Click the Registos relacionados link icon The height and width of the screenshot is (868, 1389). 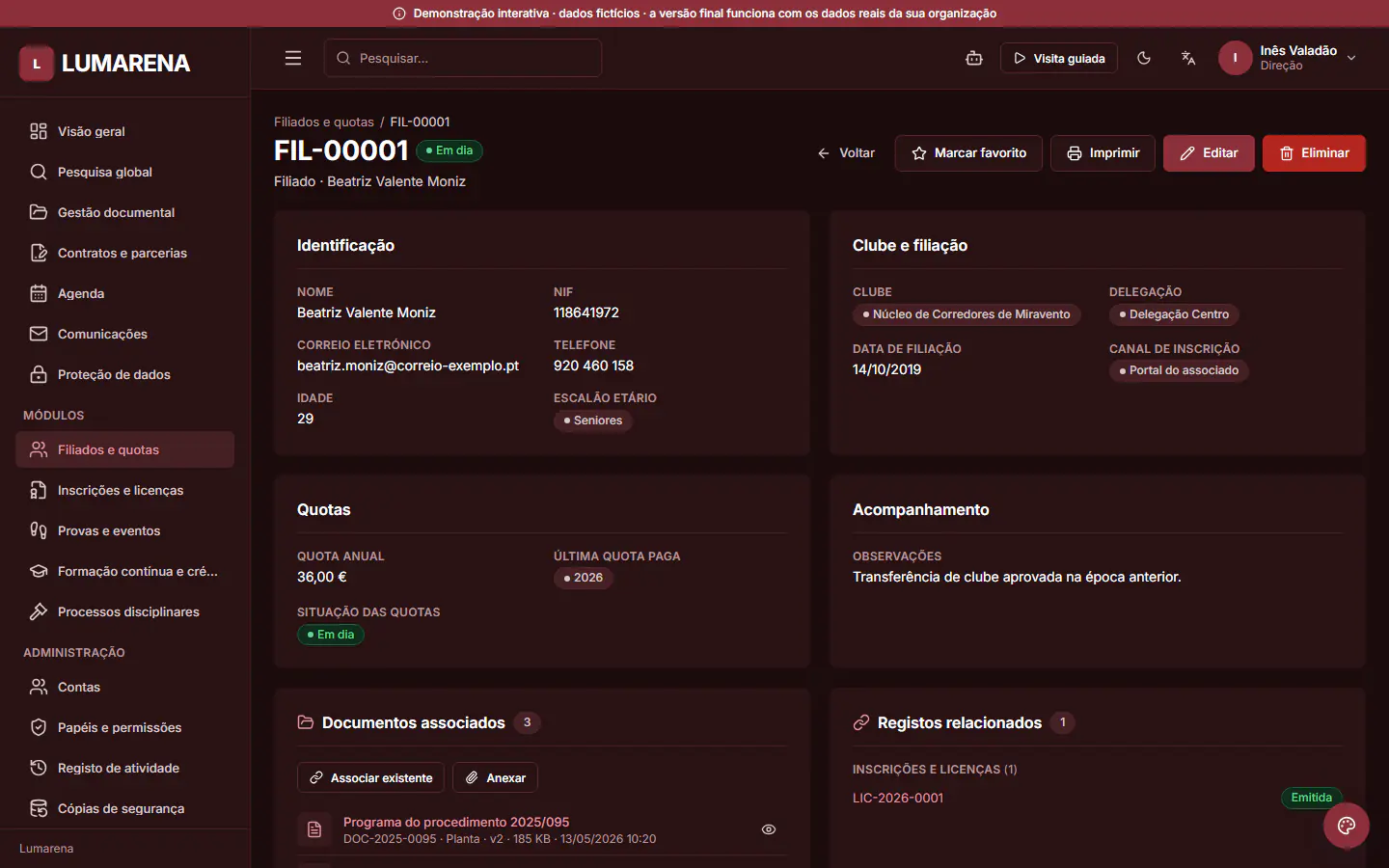point(861,722)
